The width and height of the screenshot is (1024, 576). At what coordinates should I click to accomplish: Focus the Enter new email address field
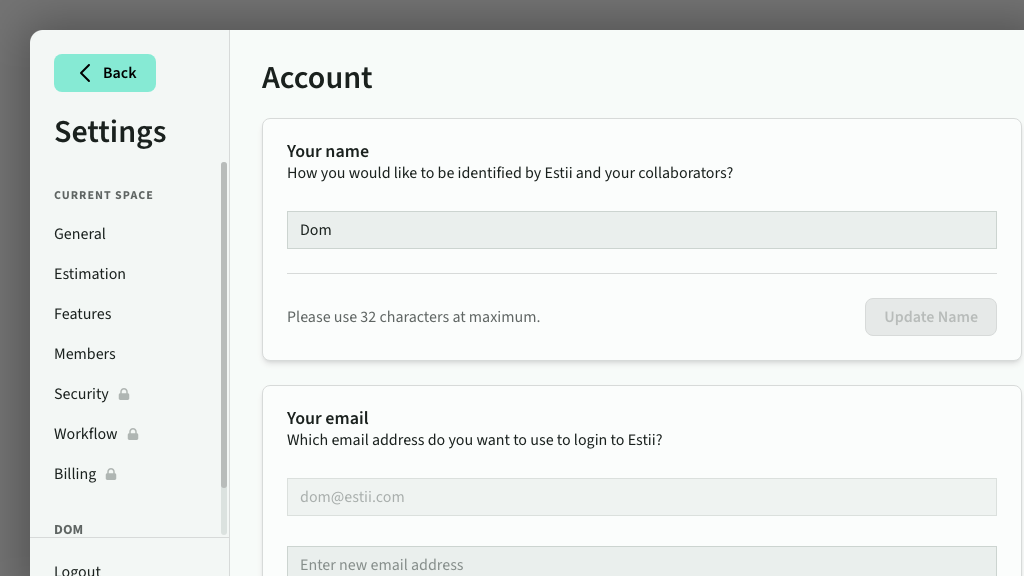(641, 563)
